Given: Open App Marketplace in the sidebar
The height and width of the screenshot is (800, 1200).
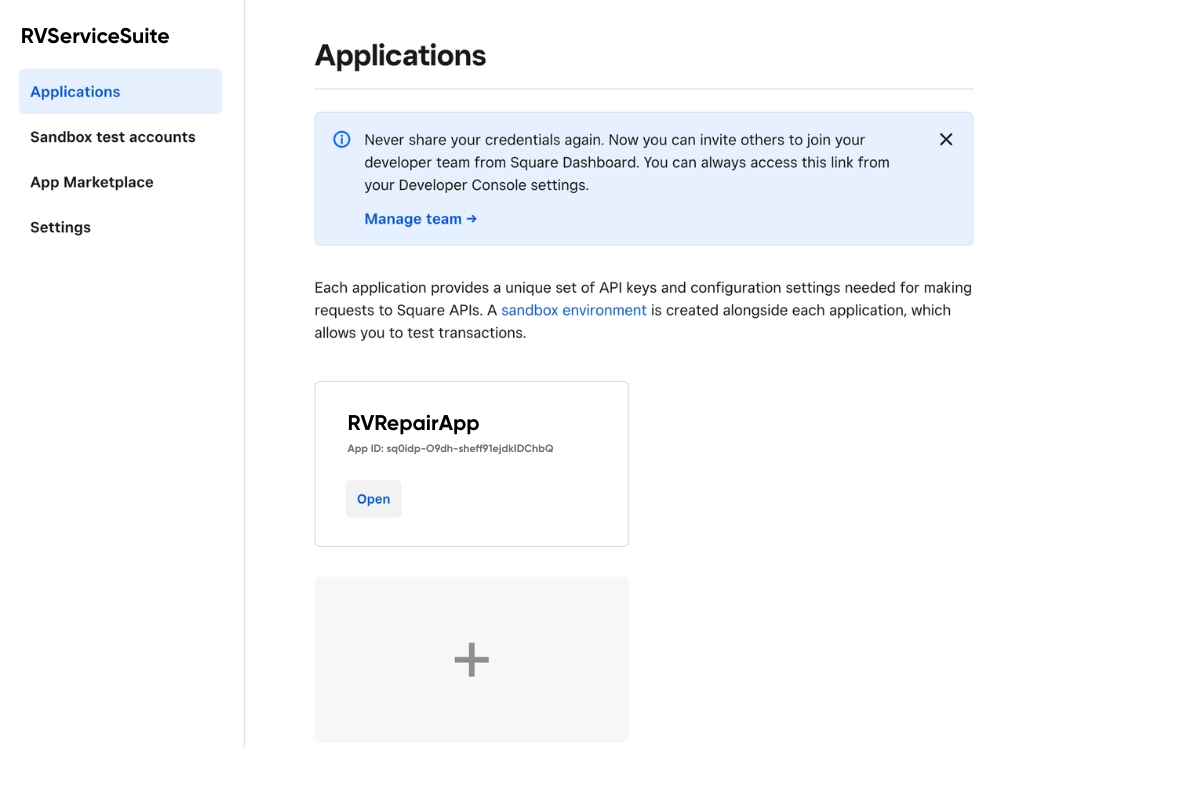Looking at the screenshot, I should pyautogui.click(x=92, y=182).
